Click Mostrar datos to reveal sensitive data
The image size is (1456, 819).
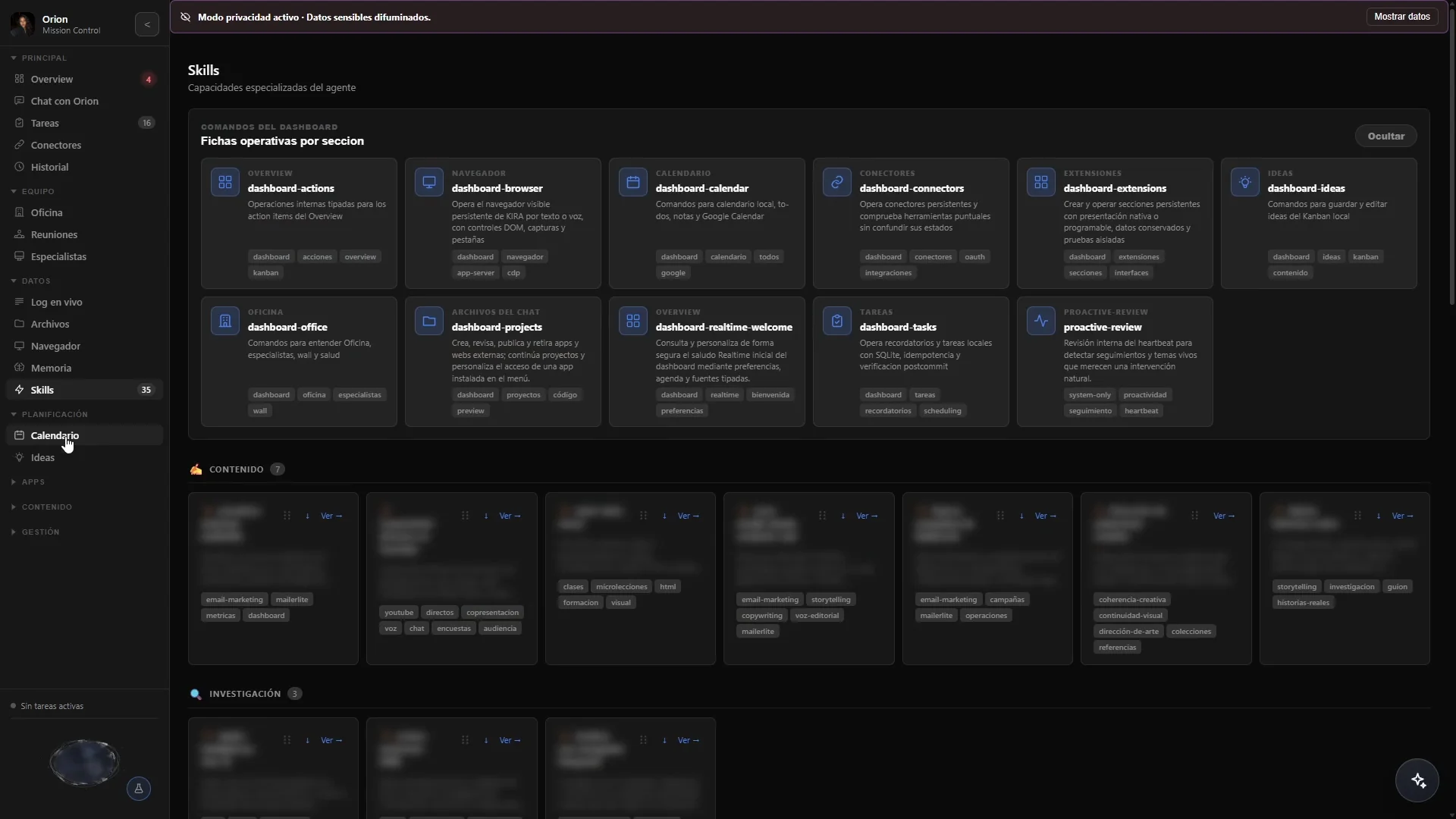[1402, 17]
